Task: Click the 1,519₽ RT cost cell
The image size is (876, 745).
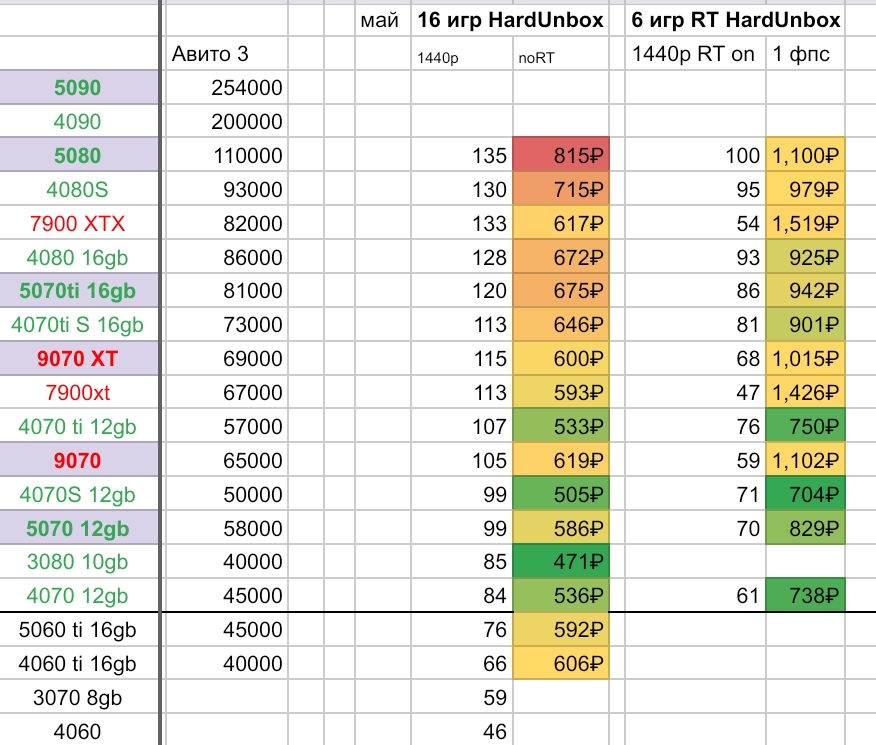Action: (806, 223)
